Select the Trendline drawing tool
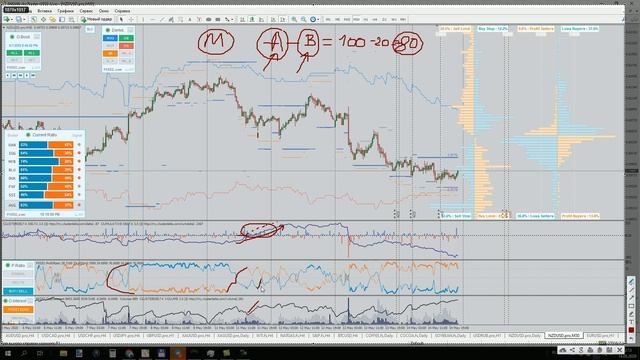This screenshot has width=640, height=360. click(162, 19)
